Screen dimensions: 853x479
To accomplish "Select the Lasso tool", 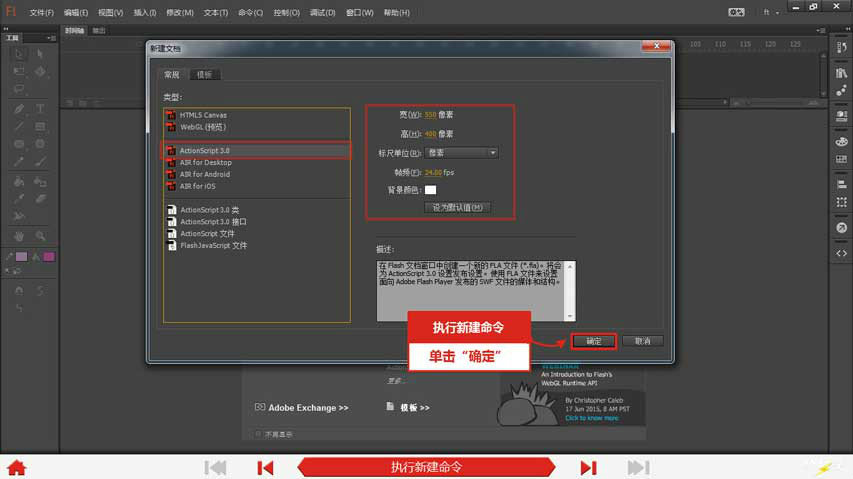I will coord(19,89).
